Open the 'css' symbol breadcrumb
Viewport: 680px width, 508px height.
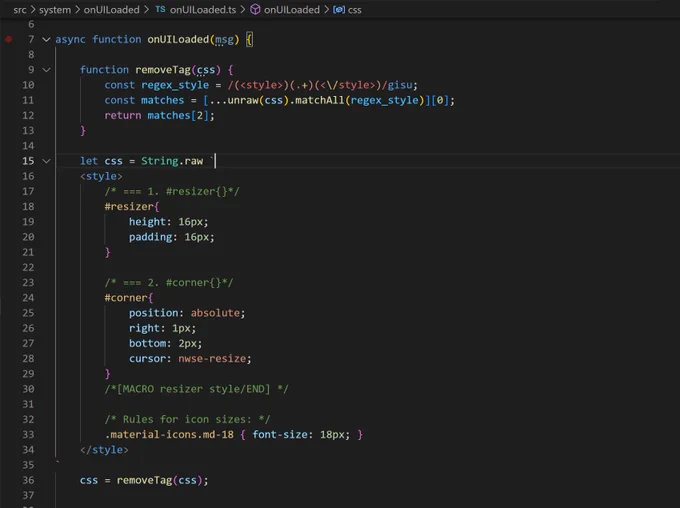tap(354, 10)
